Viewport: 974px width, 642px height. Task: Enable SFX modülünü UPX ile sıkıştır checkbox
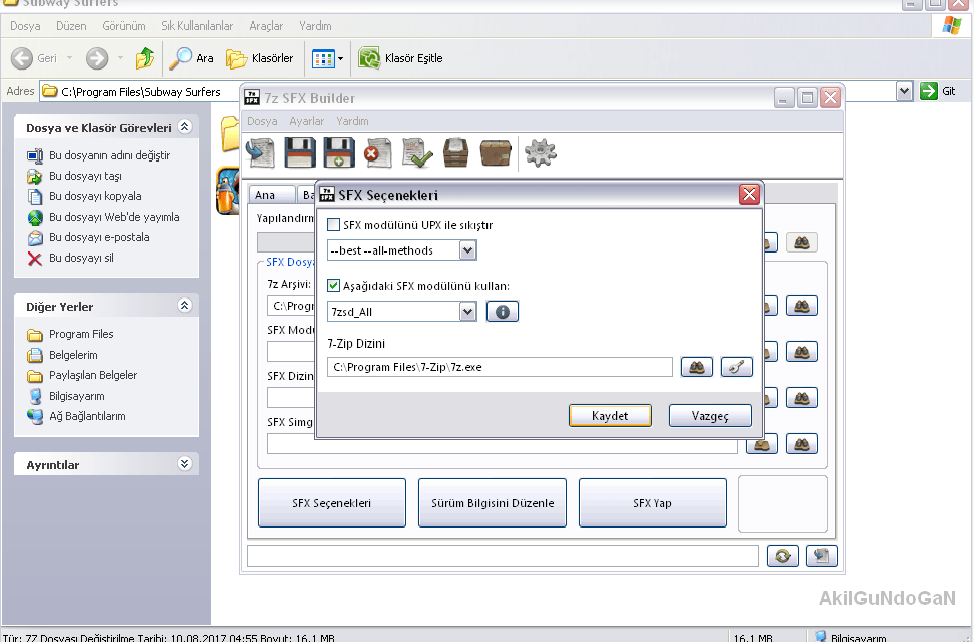[334, 225]
